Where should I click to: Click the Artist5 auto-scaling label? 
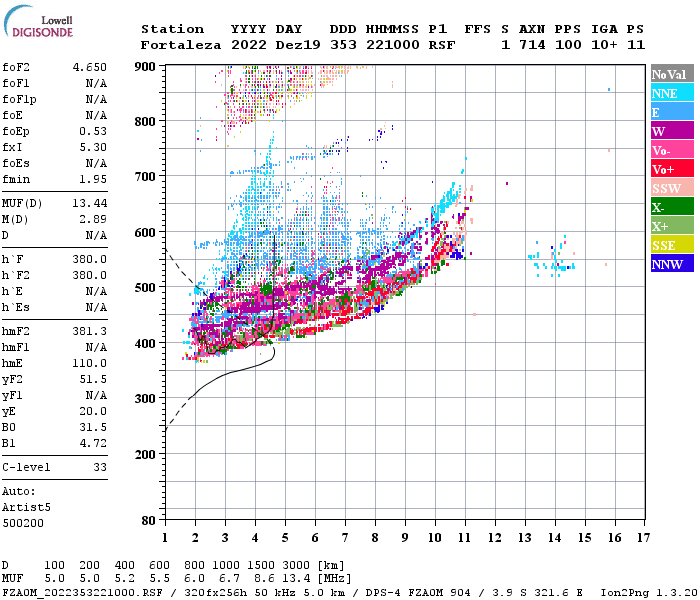(26, 508)
